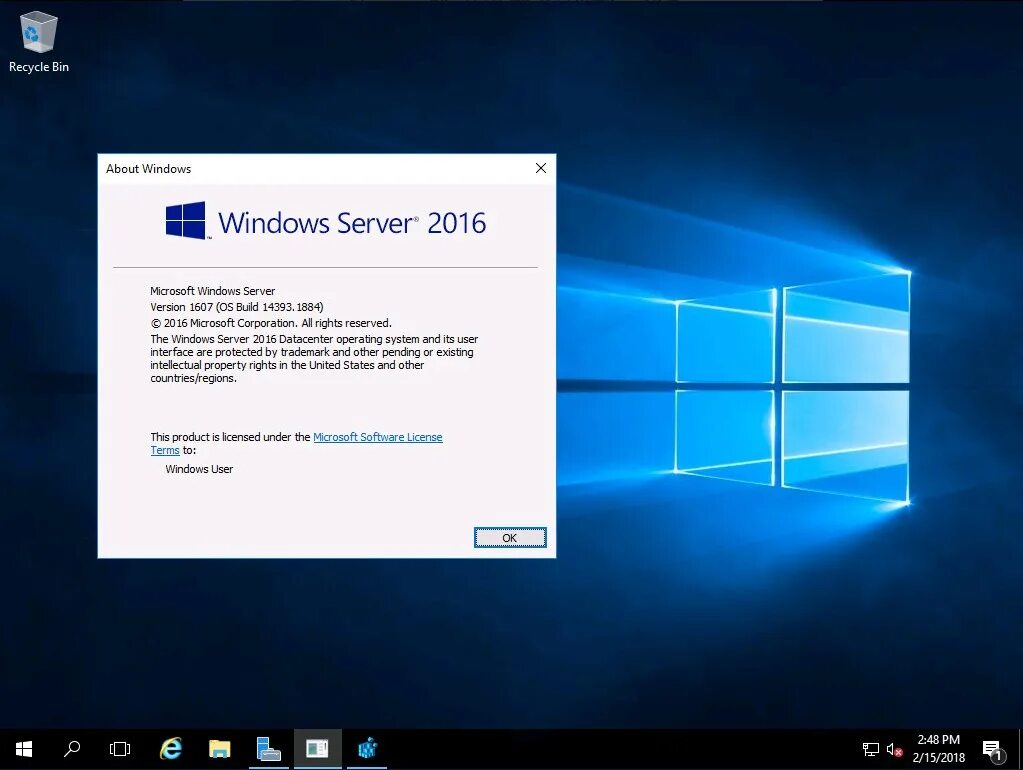1023x770 pixels.
Task: Click the muted volume tray icon
Action: pos(894,750)
